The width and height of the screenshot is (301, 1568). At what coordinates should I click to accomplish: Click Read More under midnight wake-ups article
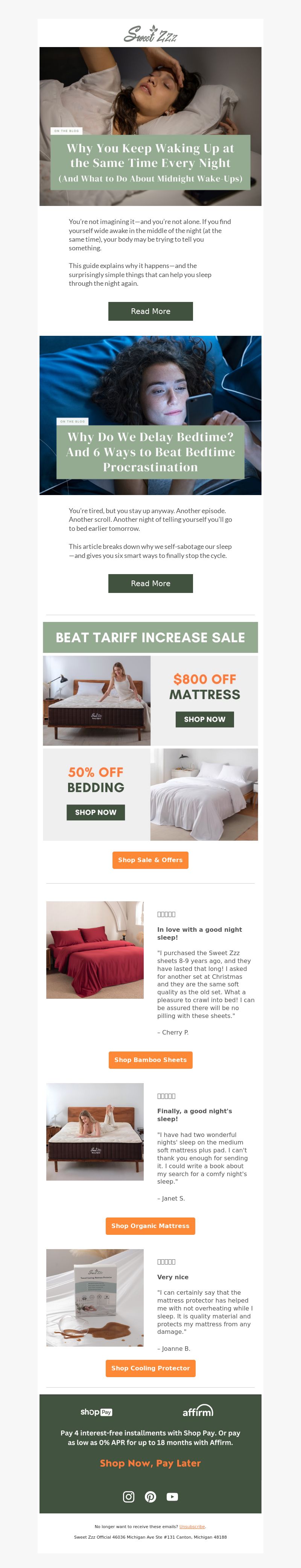(x=151, y=311)
